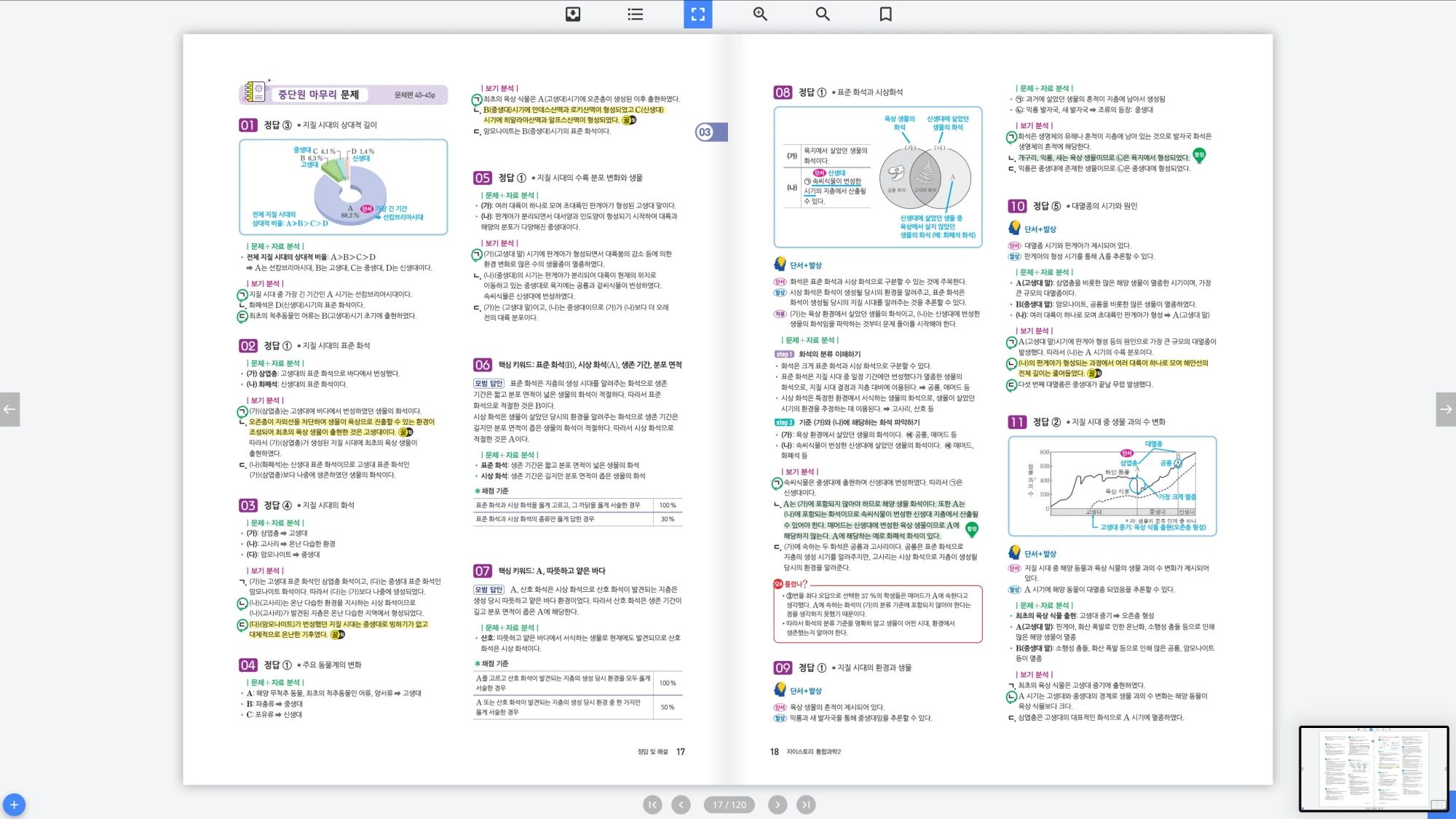The width and height of the screenshot is (1456, 819).
Task: Click the 03 chapter tab marker
Action: [x=706, y=132]
